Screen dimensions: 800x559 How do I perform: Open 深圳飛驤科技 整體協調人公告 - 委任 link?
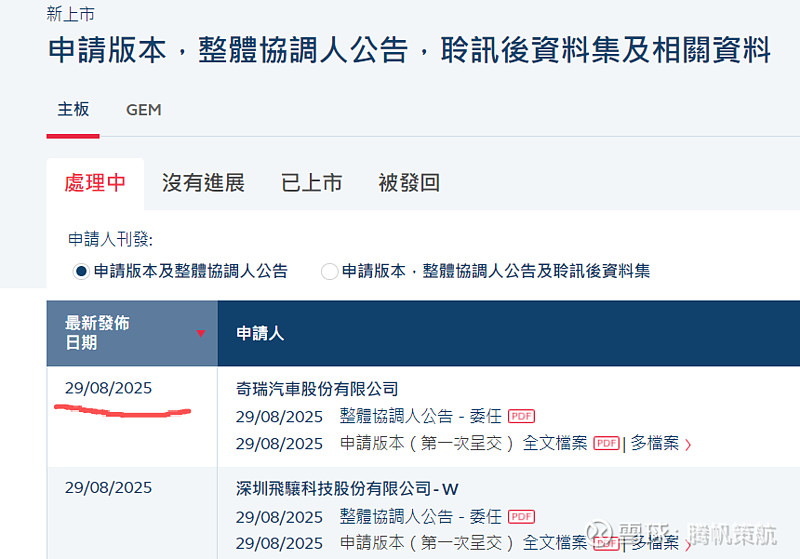point(421,517)
